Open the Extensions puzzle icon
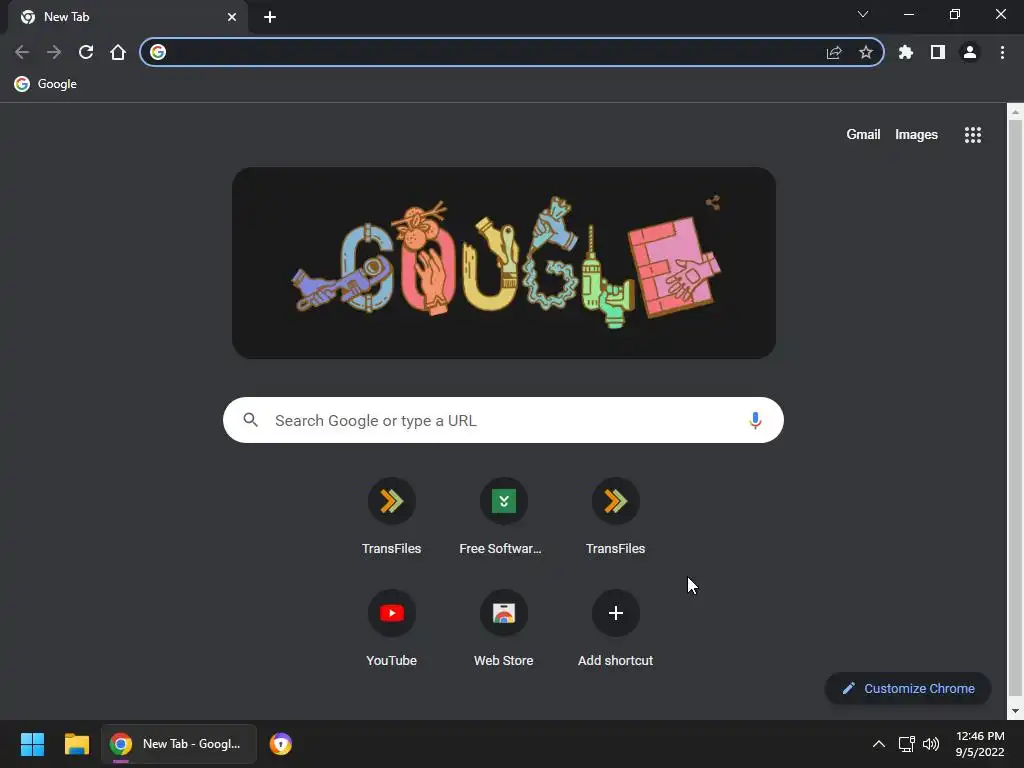The width and height of the screenshot is (1024, 768). [x=906, y=52]
